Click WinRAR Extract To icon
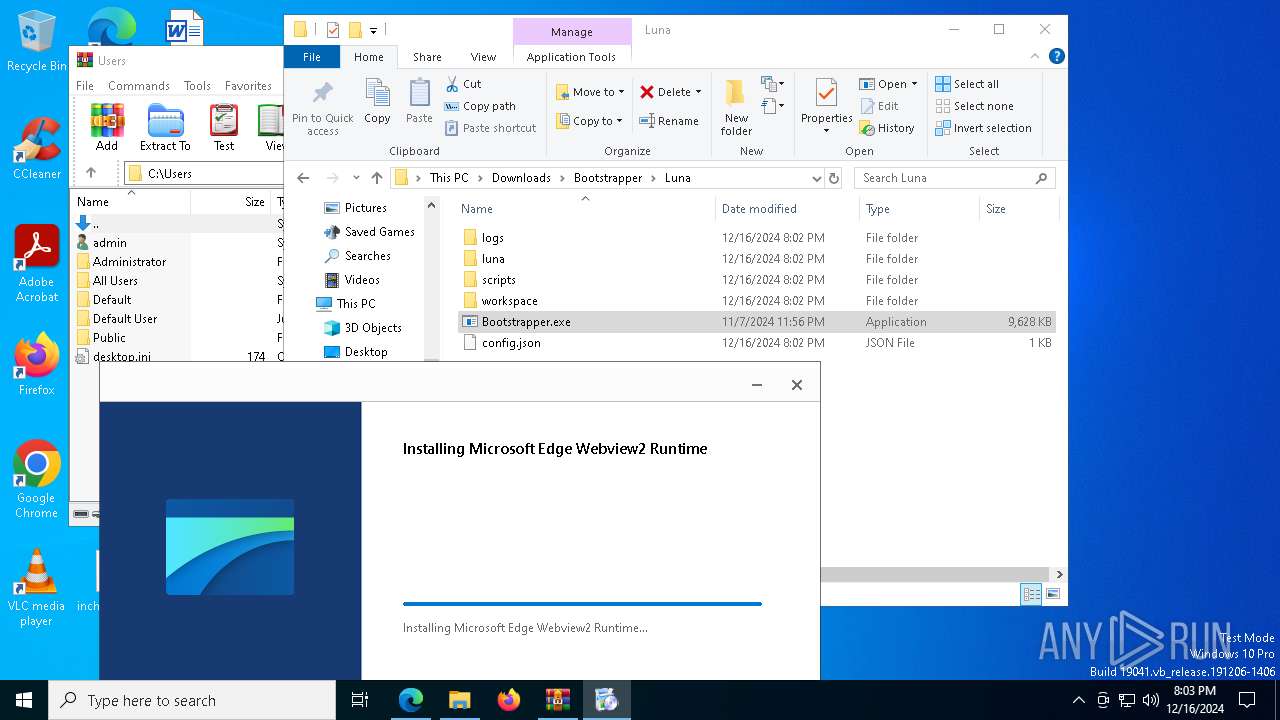Image resolution: width=1280 pixels, height=720 pixels. pos(165,127)
